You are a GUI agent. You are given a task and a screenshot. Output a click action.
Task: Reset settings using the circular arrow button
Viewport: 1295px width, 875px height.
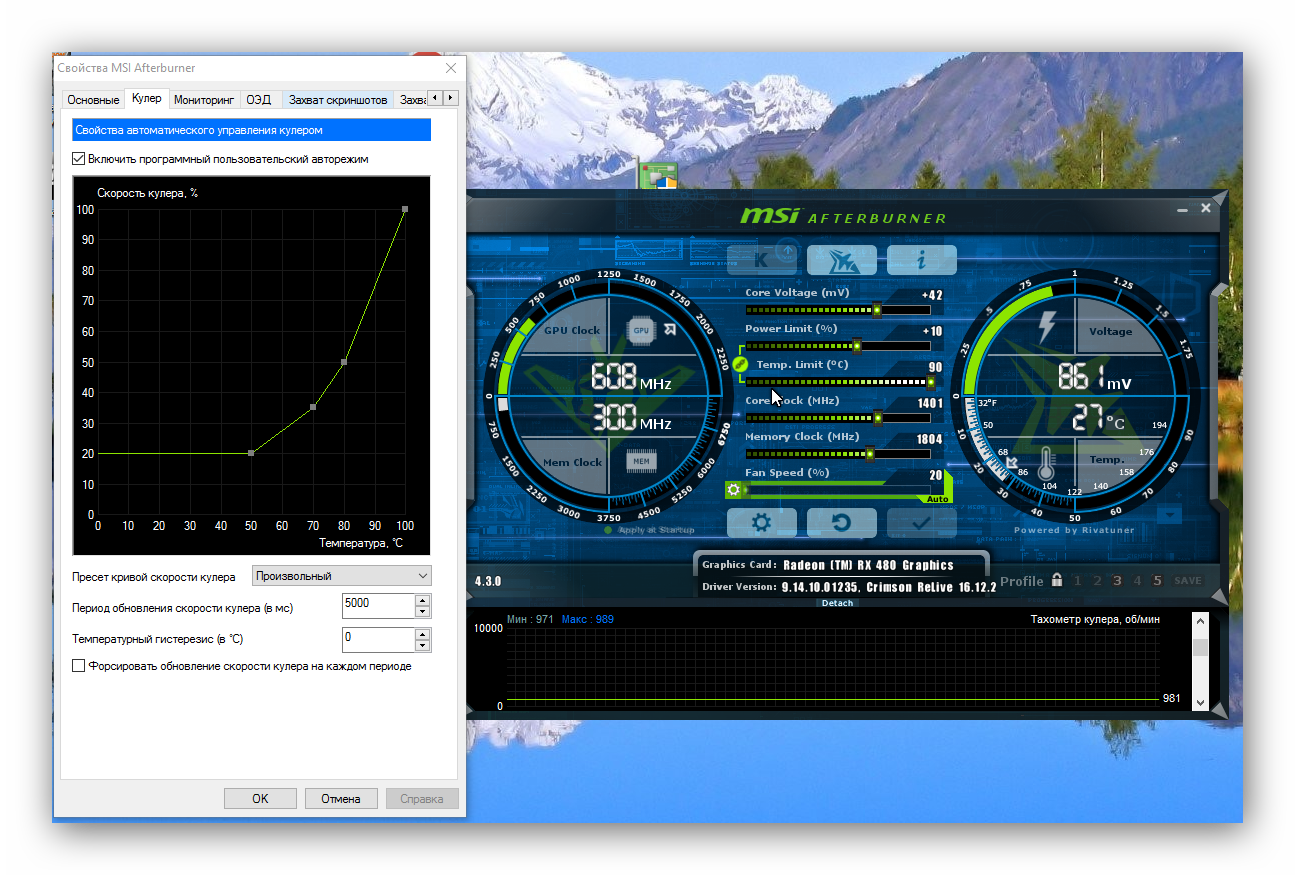(x=841, y=523)
